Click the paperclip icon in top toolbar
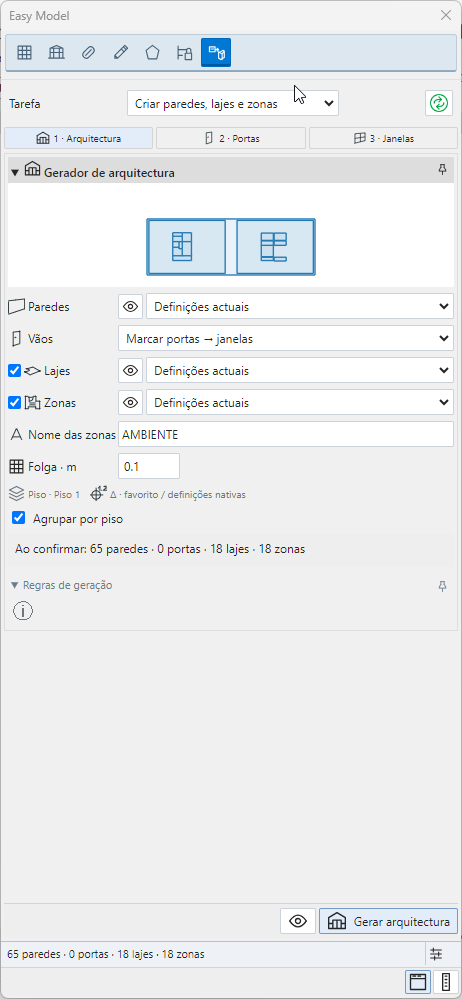This screenshot has height=999, width=462. pyautogui.click(x=88, y=53)
